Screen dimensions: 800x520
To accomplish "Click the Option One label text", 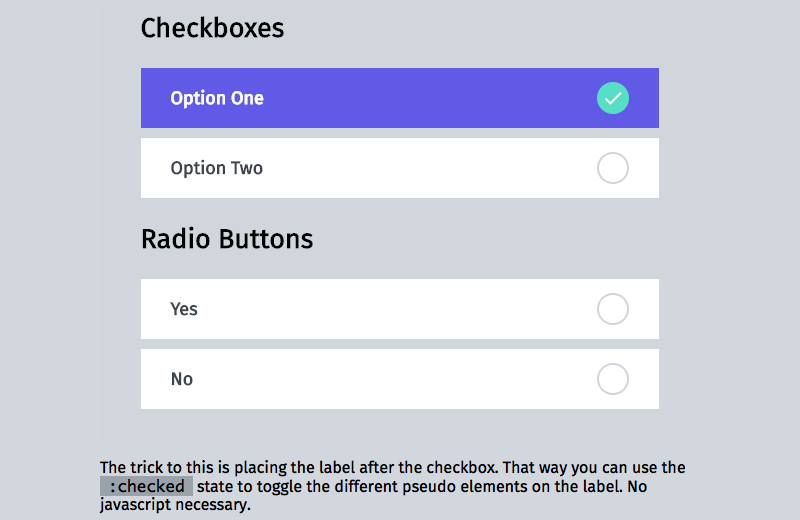I will pyautogui.click(x=217, y=98).
